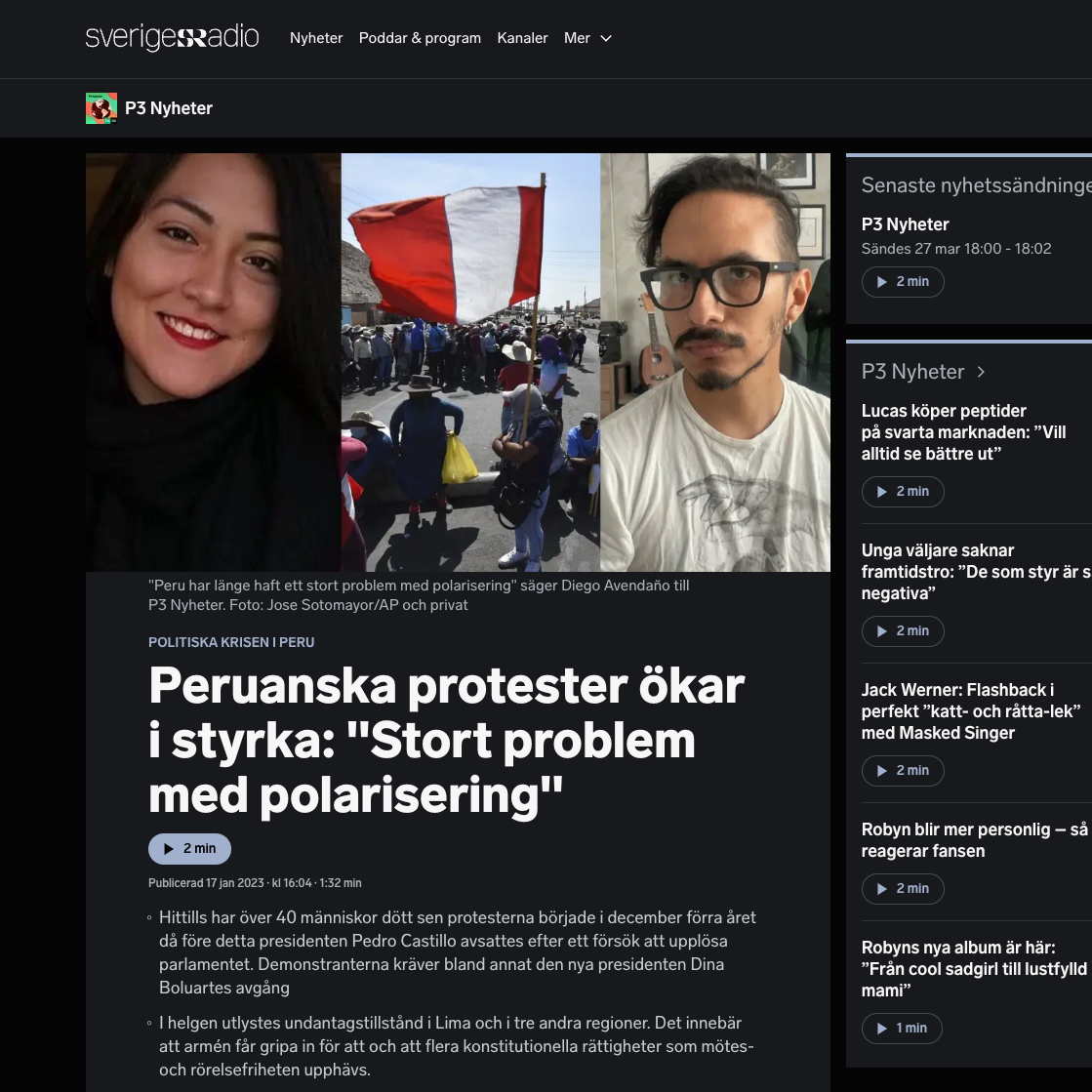Play latest P3 Nyheter broadcast
Viewport: 1092px width, 1092px height.
pyautogui.click(x=903, y=282)
